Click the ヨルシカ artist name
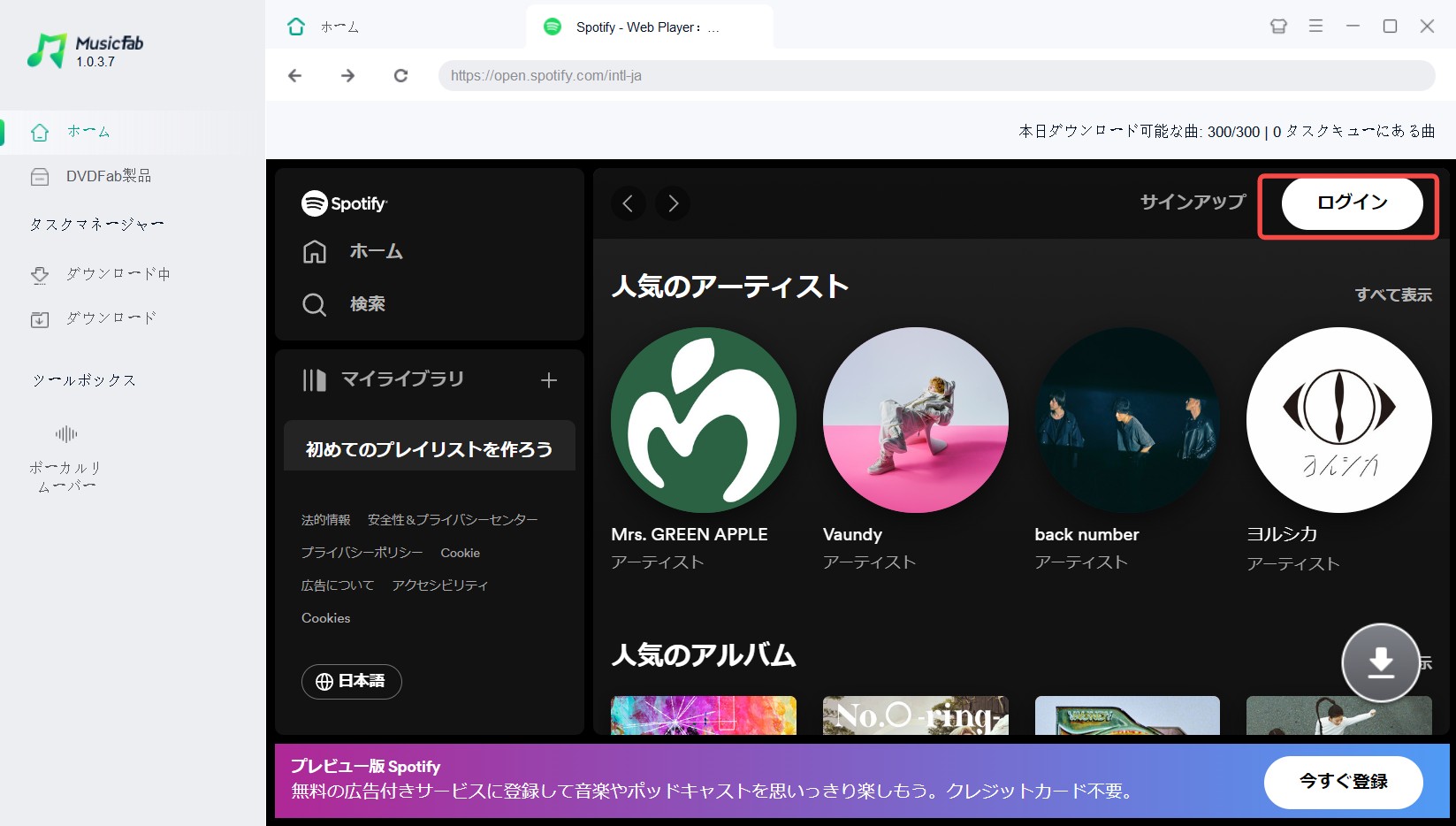The image size is (1456, 826). 1282,535
